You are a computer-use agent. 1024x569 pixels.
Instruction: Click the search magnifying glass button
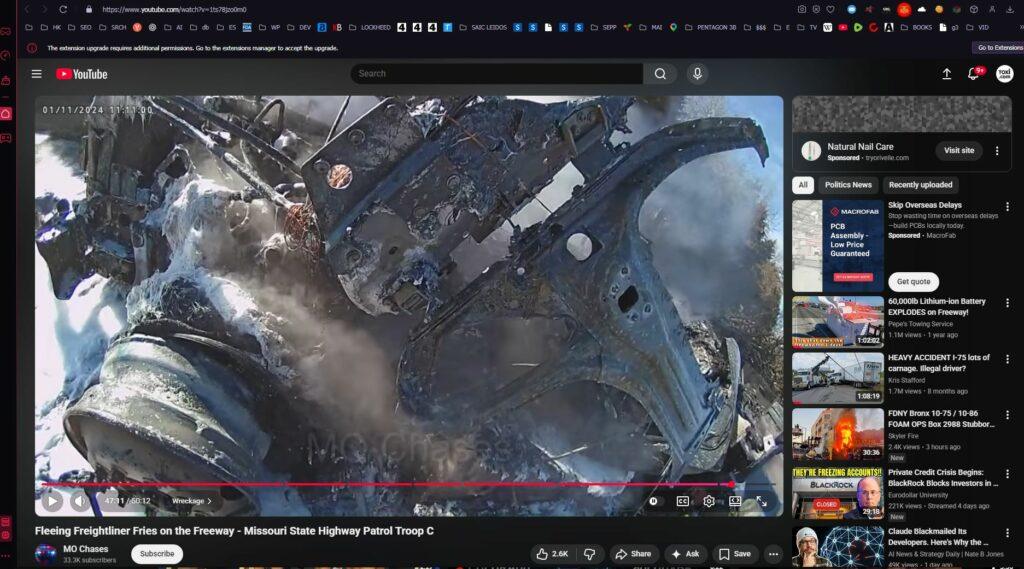pyautogui.click(x=660, y=74)
